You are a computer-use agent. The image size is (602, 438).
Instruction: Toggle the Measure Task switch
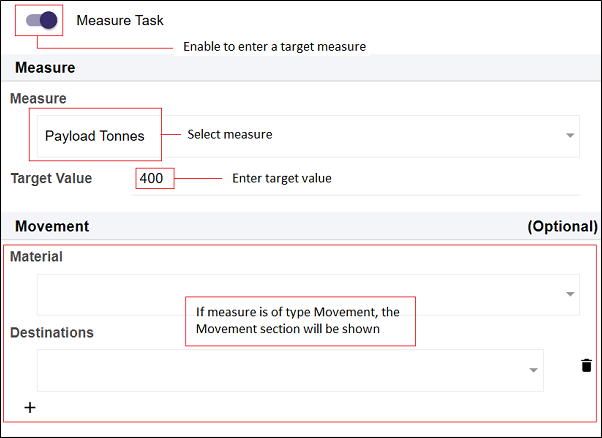(x=41, y=20)
